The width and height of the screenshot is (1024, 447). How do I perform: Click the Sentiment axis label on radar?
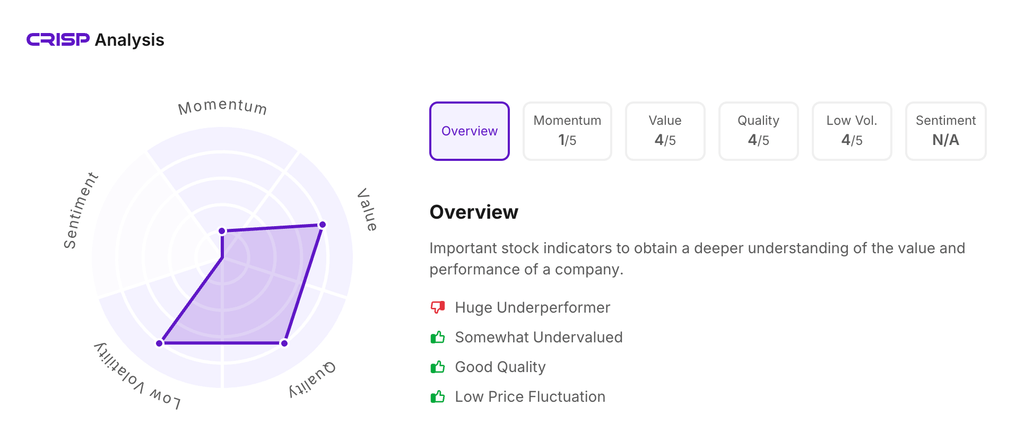click(81, 210)
